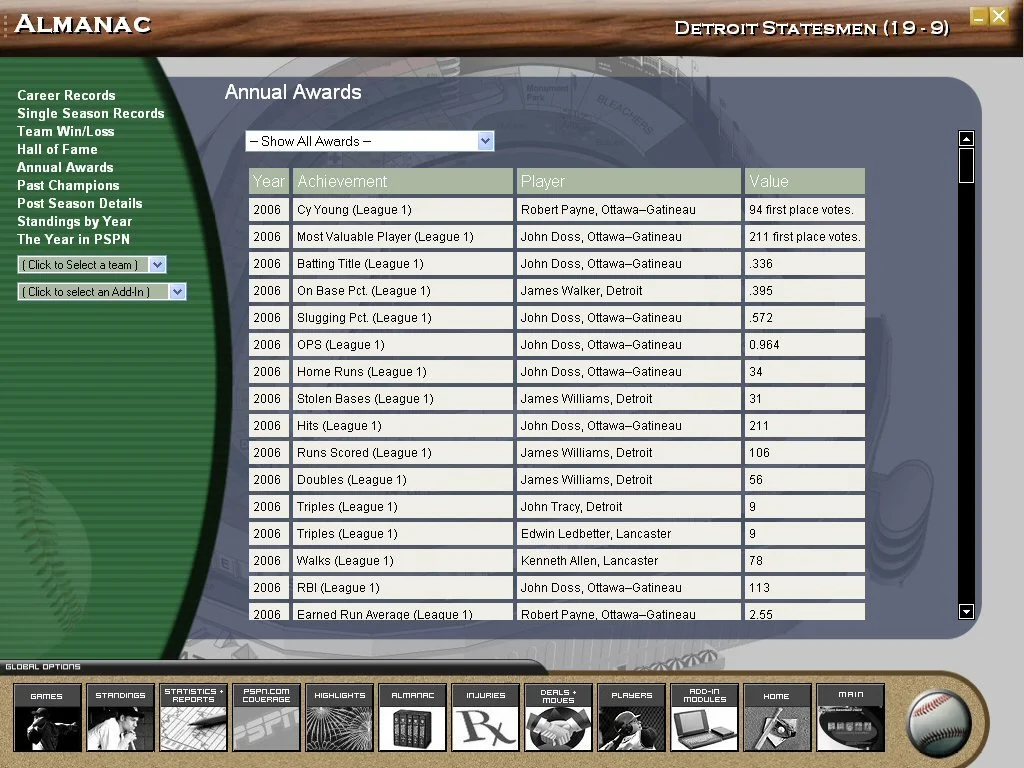The height and width of the screenshot is (768, 1024).
Task: Open Add-In Modules laptop icon
Action: [x=704, y=718]
